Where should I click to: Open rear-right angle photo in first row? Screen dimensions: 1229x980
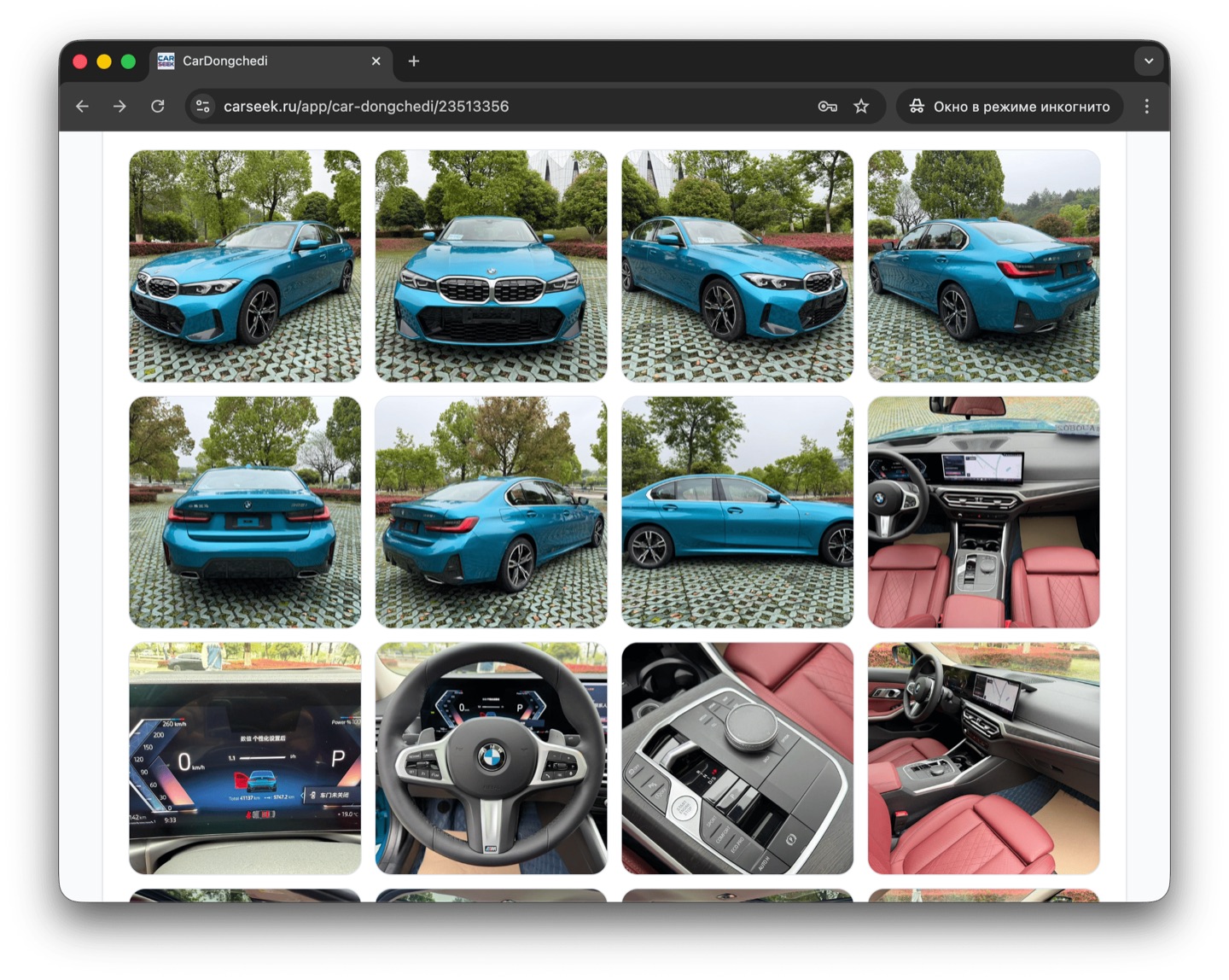pos(983,265)
